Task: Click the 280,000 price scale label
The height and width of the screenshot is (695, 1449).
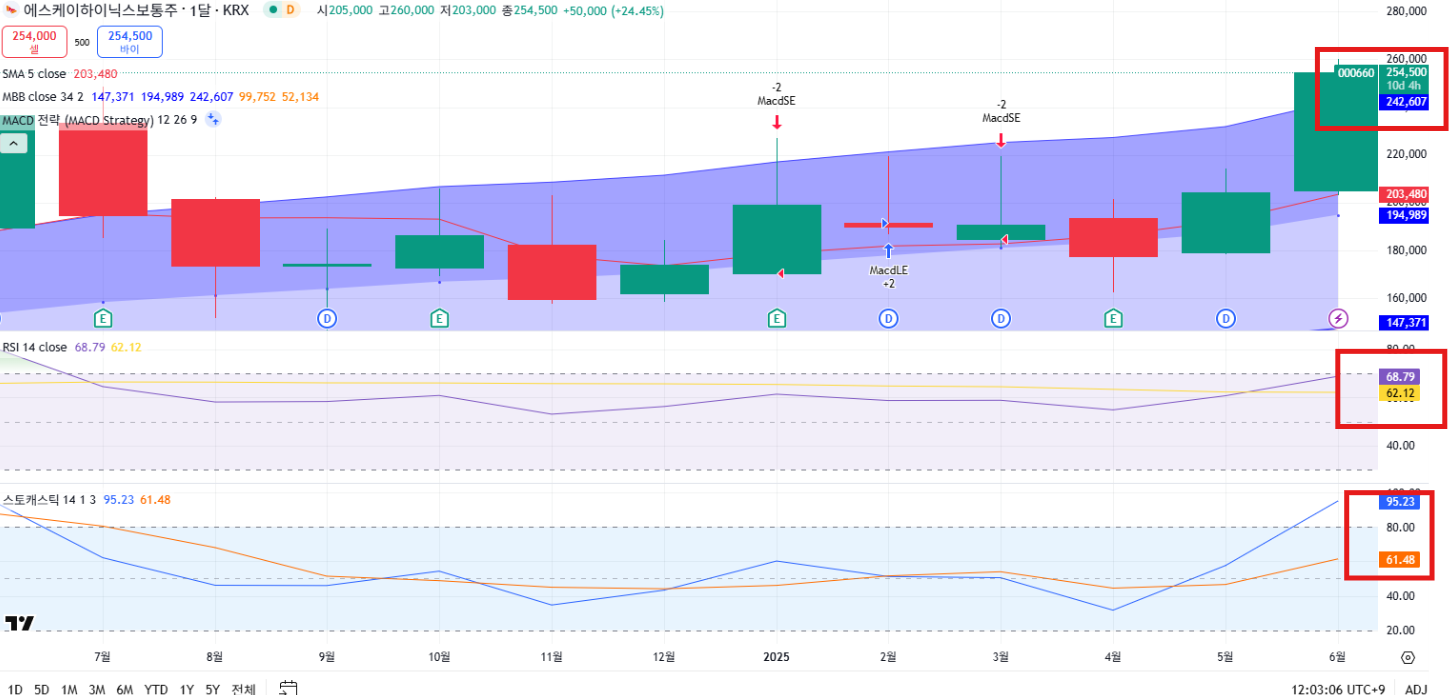Action: pos(1404,11)
